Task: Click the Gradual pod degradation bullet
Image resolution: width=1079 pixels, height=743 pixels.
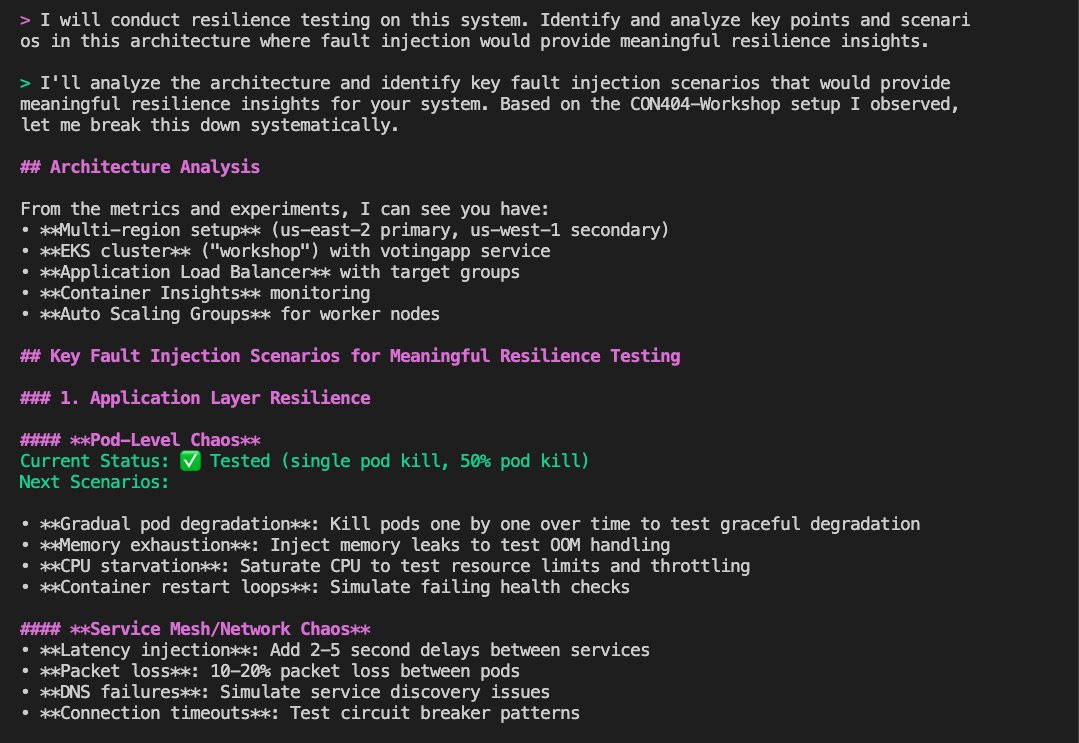Action: coord(470,524)
